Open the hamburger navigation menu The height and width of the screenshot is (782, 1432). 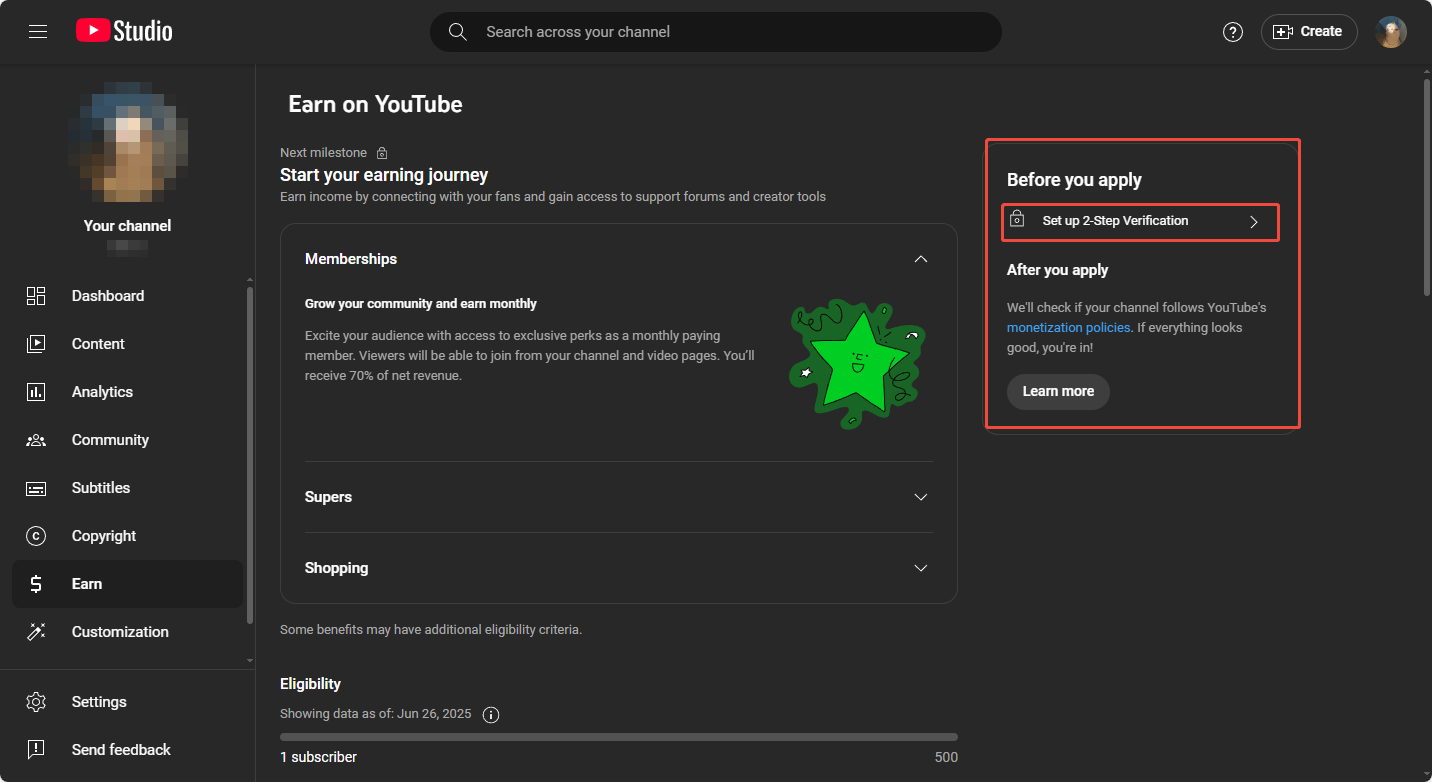point(38,32)
